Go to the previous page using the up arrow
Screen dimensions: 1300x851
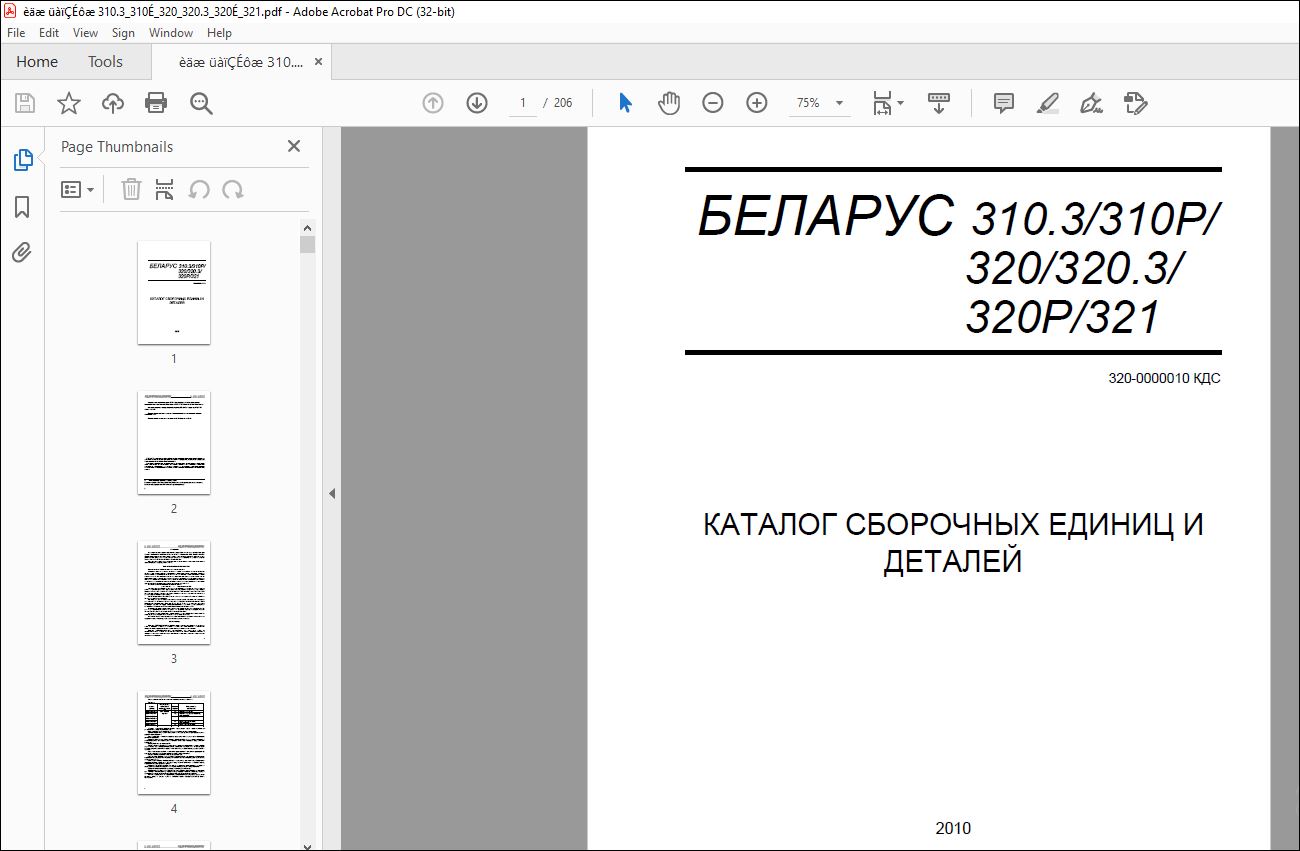point(433,103)
